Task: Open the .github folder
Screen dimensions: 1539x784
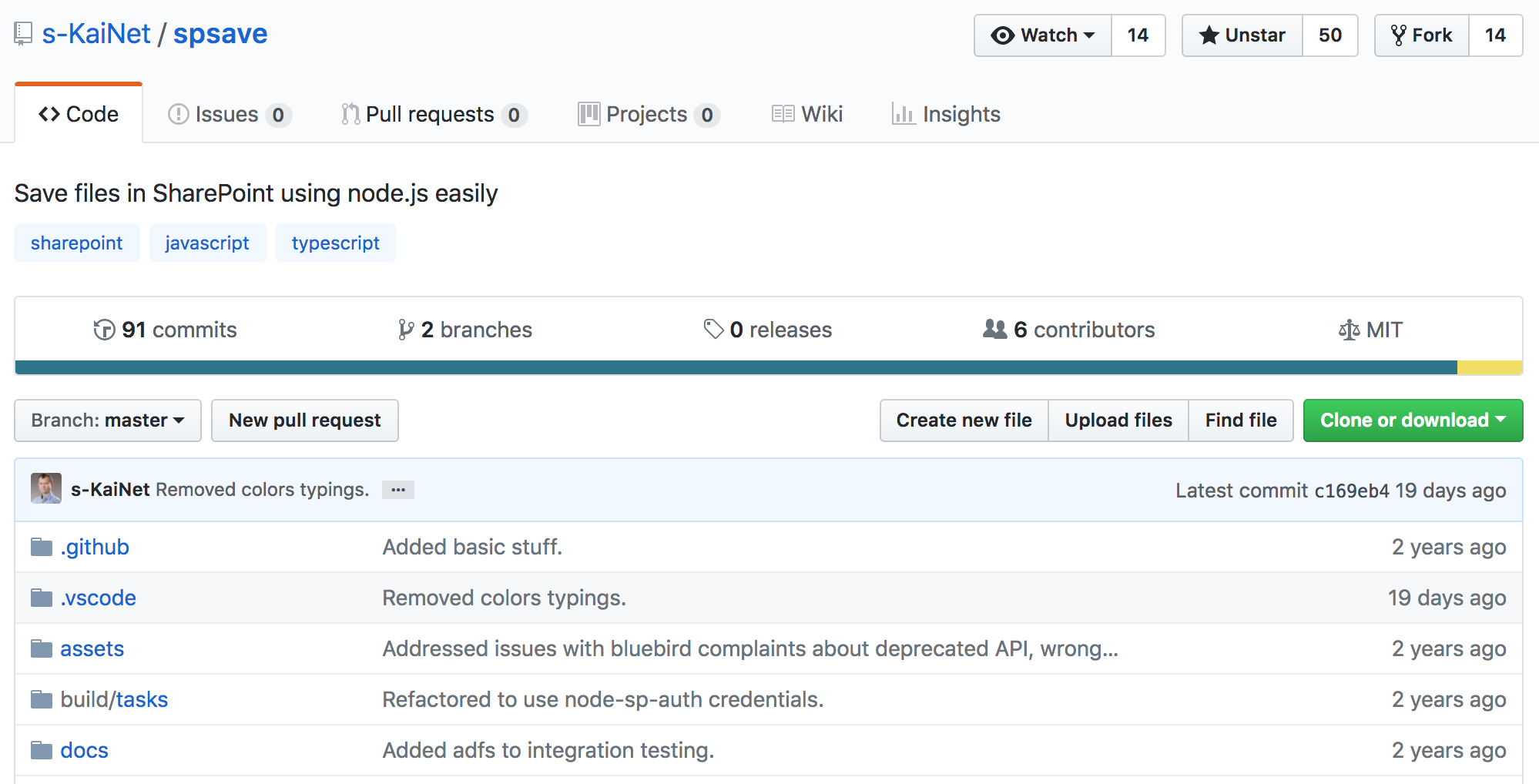Action: point(95,547)
